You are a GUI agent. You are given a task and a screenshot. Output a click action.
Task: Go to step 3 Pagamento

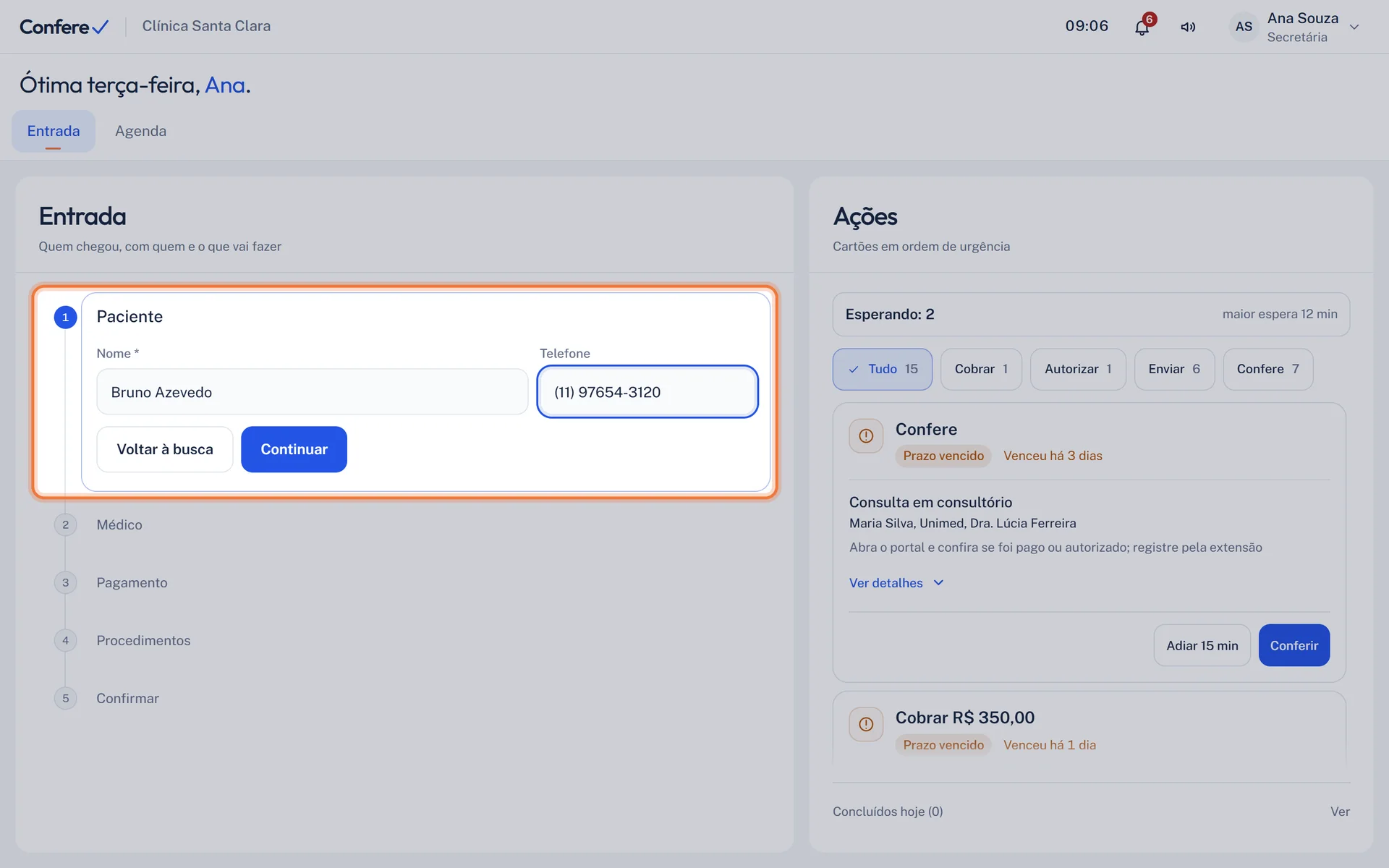point(132,582)
